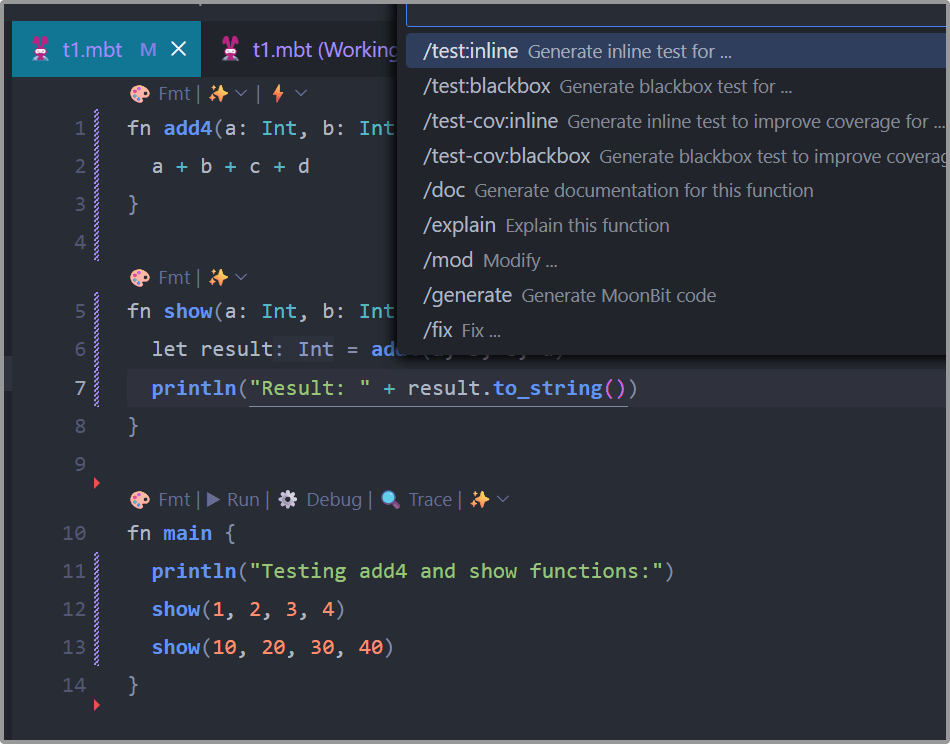
Task: Click the sparkles icon above show function
Action: coord(218,278)
